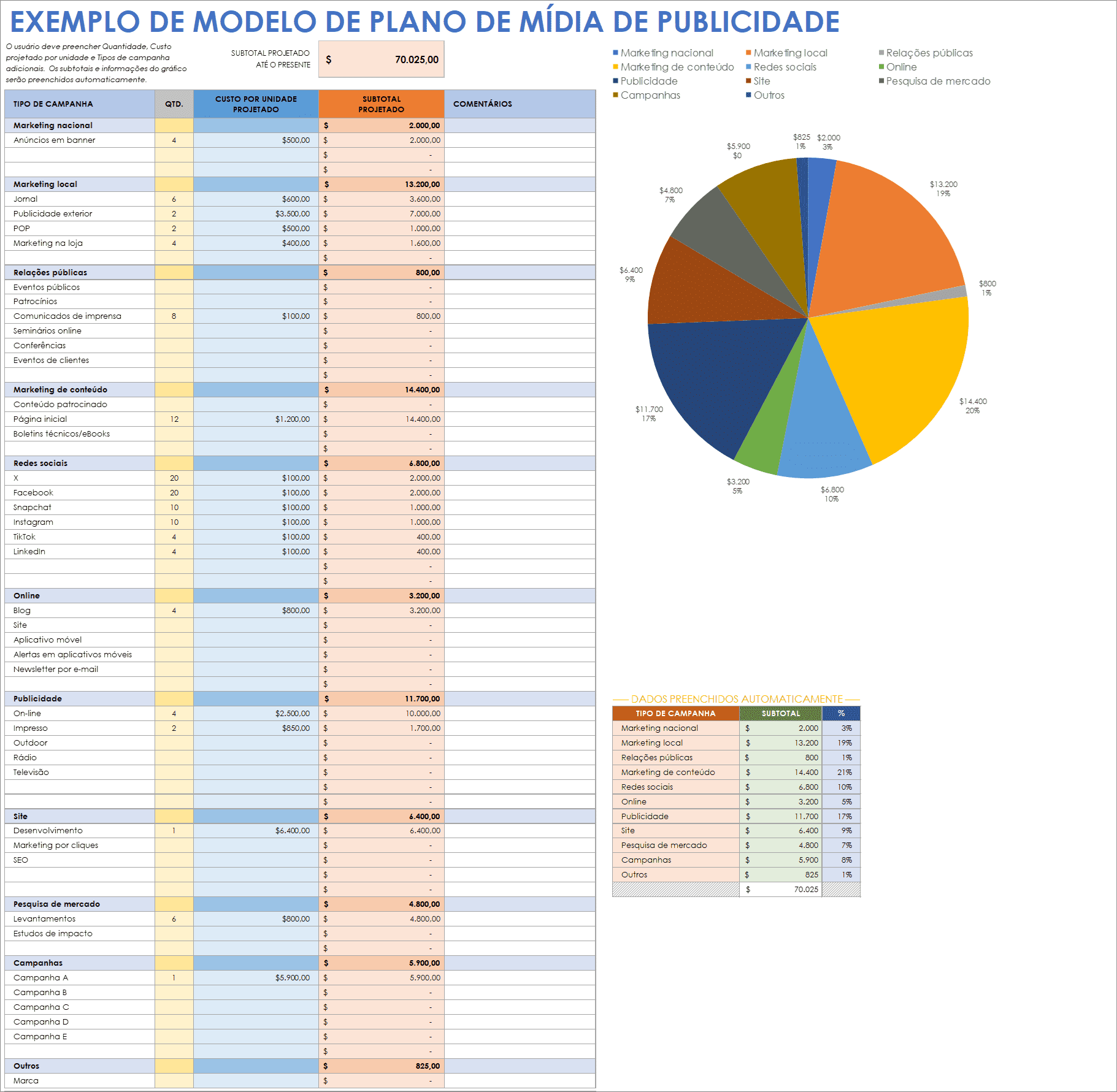Click the Marketing de conteúdo legend swatch

pyautogui.click(x=615, y=67)
